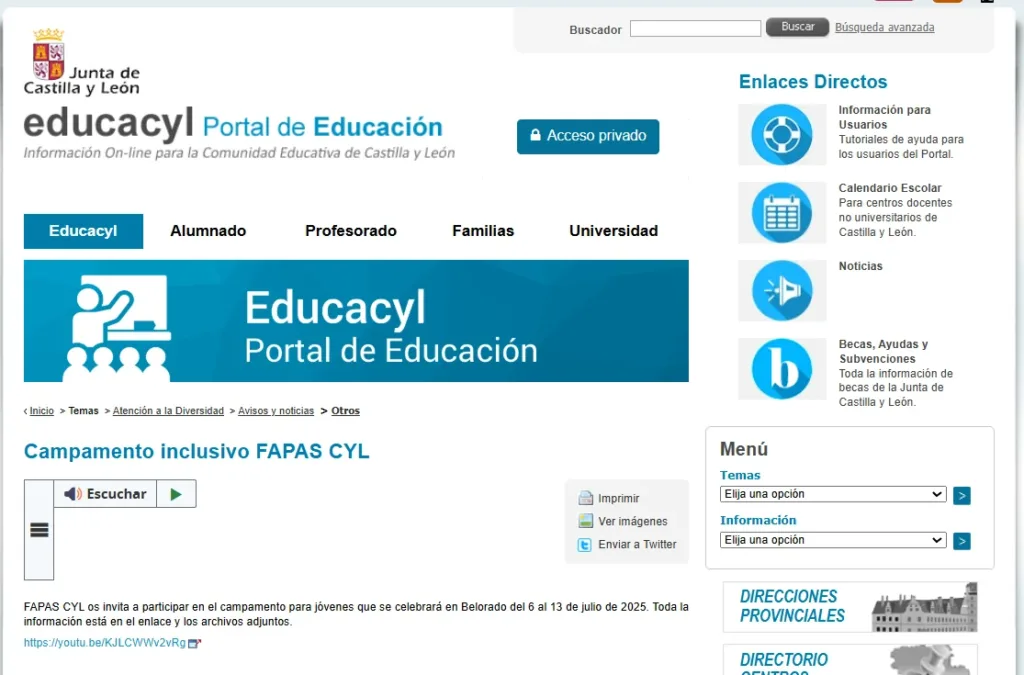The width and height of the screenshot is (1024, 675).
Task: Type a query in the Buscador field
Action: point(694,28)
